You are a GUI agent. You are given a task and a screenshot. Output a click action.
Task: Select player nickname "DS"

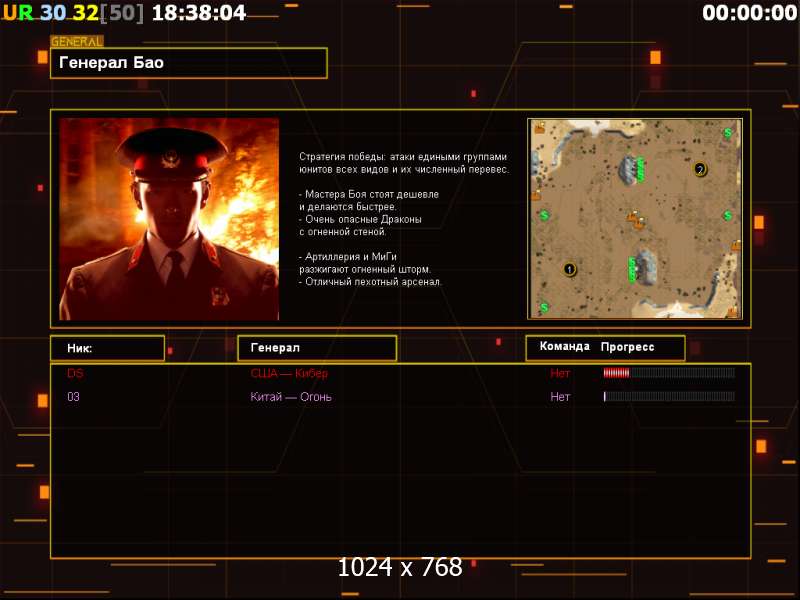coord(75,373)
